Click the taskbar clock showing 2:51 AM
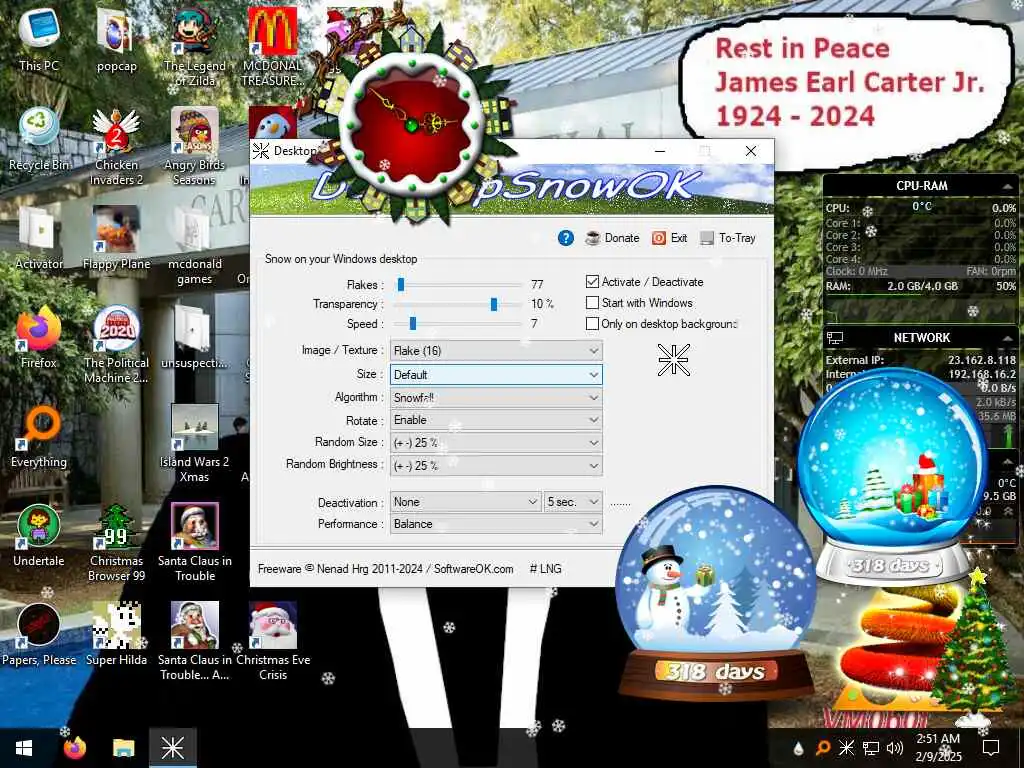Viewport: 1024px width, 768px height. click(938, 748)
